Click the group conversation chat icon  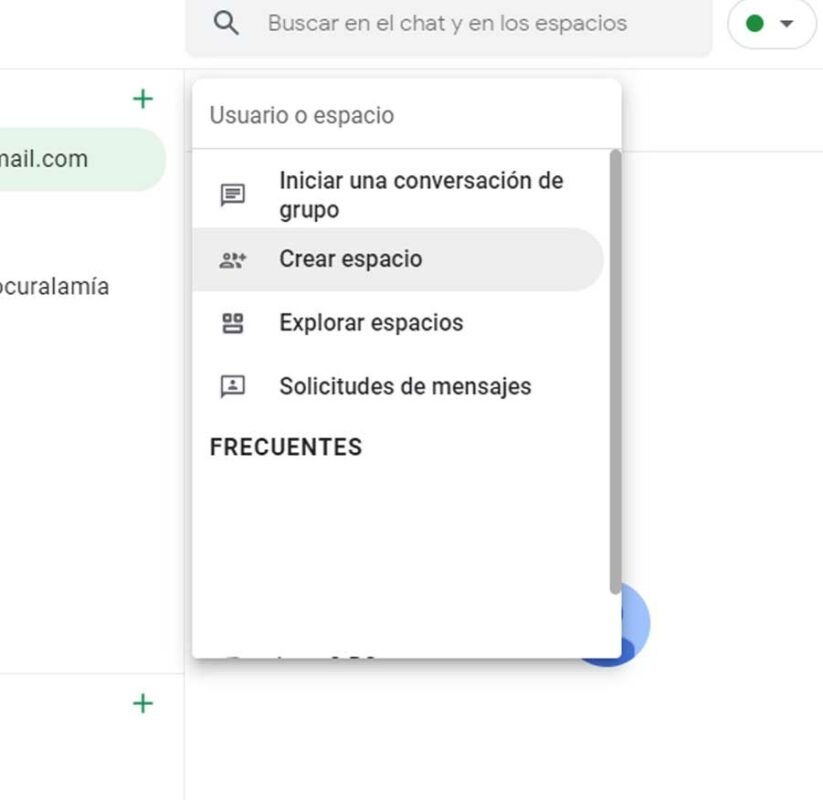pyautogui.click(x=232, y=195)
